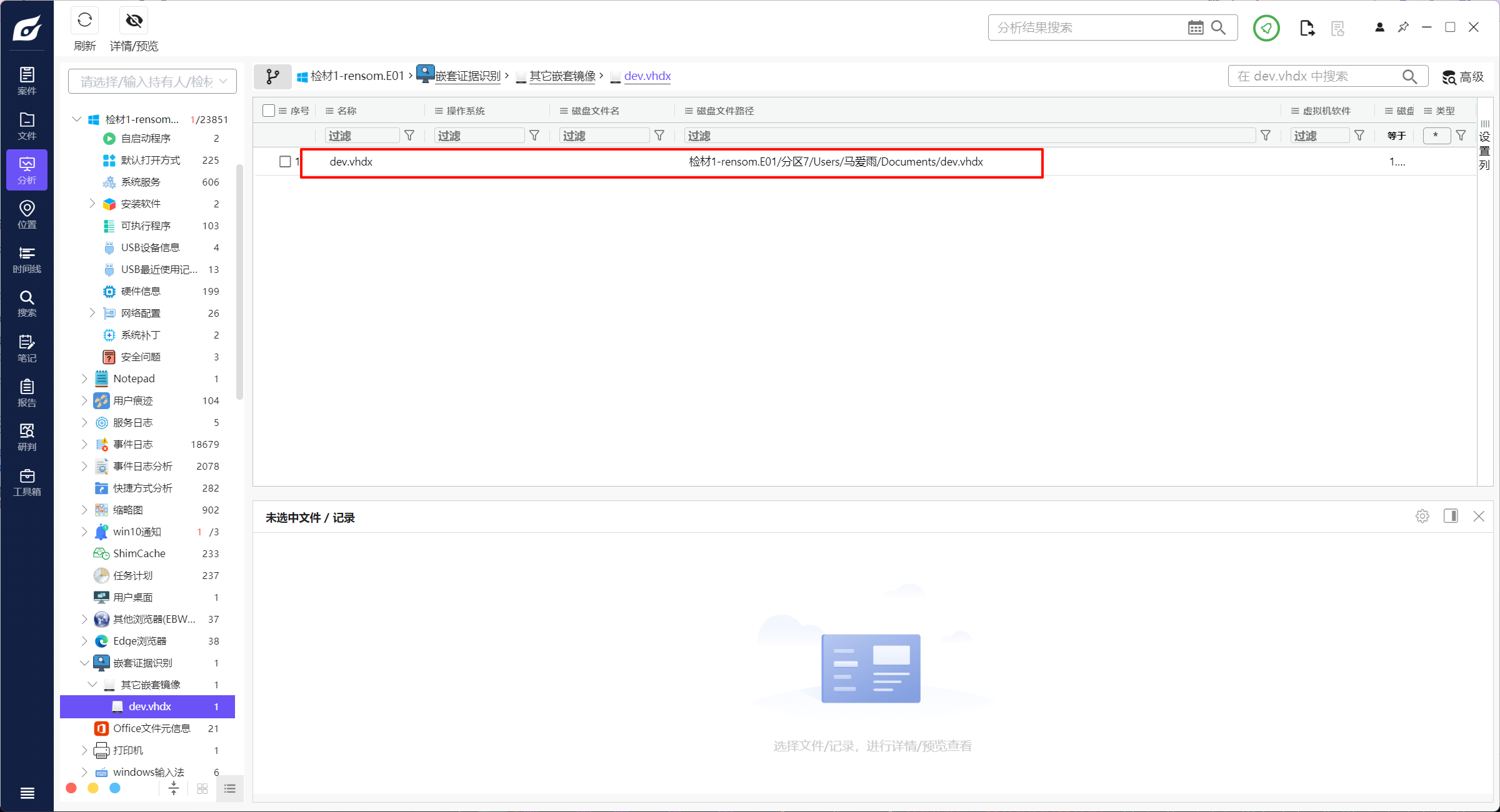Click the branch tree icon near breadcrumb
Image resolution: width=1500 pixels, height=812 pixels.
point(272,76)
